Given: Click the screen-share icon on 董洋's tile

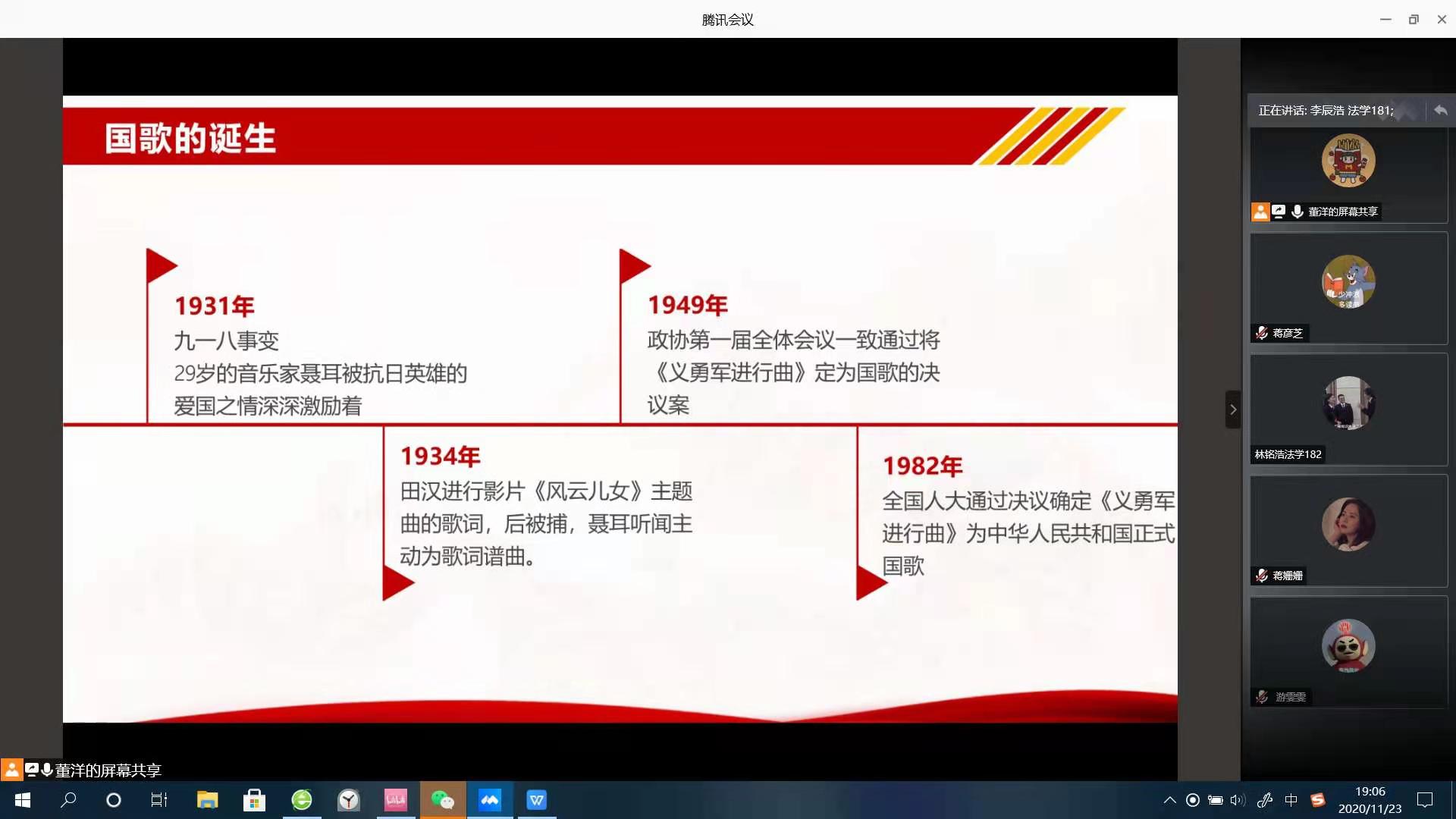Looking at the screenshot, I should (1279, 212).
